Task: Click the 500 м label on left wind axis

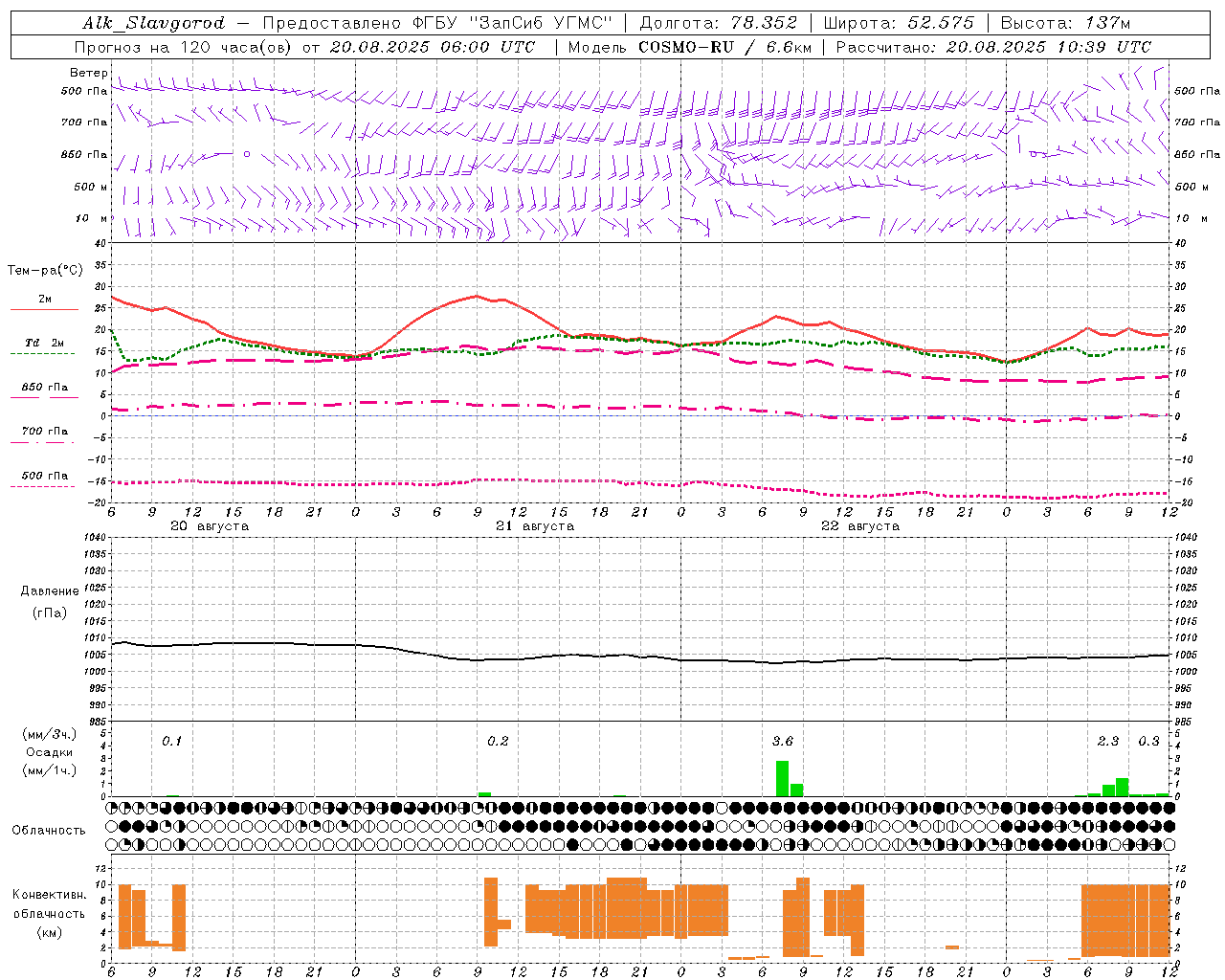Action: coord(91,187)
